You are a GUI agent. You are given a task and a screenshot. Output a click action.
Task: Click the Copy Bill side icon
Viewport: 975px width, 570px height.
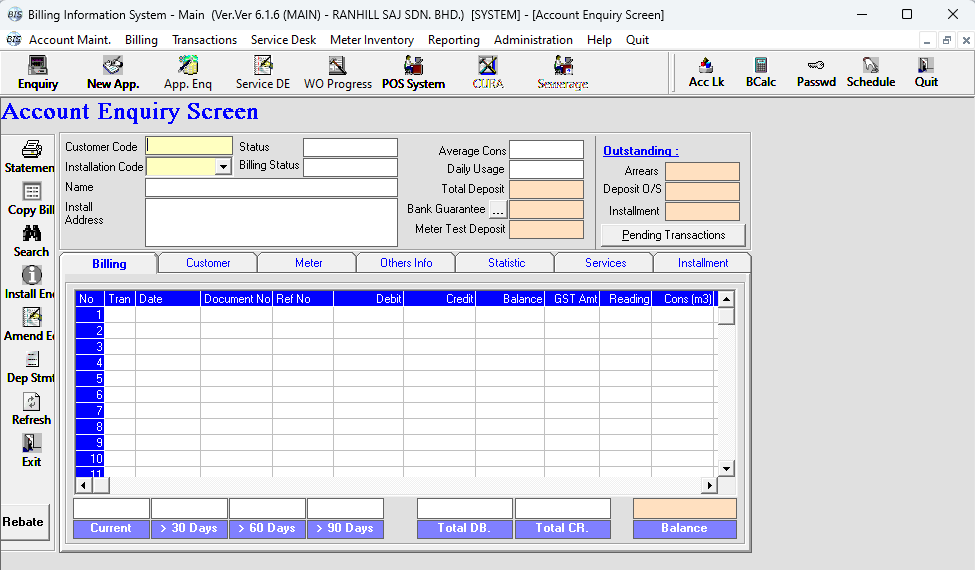coord(31,199)
